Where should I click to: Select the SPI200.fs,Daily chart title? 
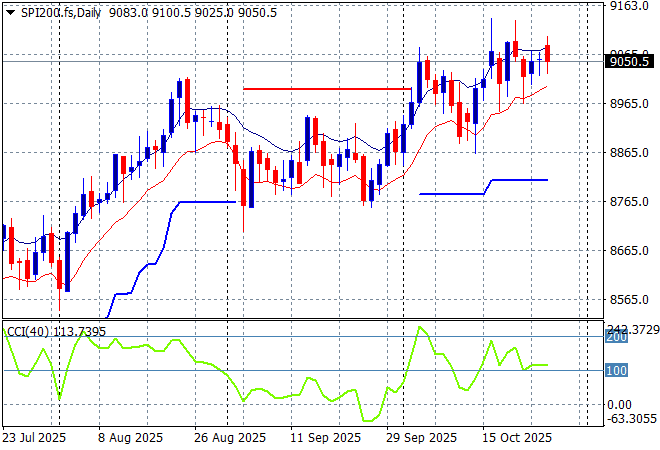[x=61, y=13]
